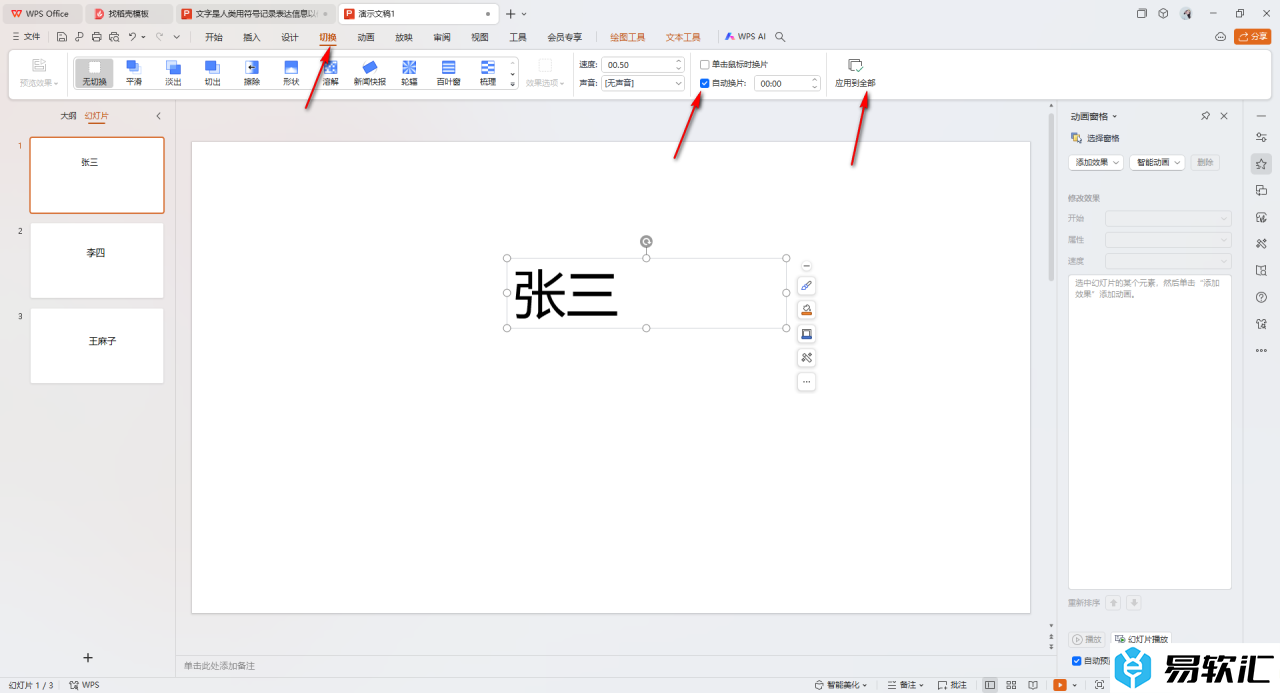Open the 智能动画 dropdown
Image resolution: width=1280 pixels, height=693 pixels.
click(1157, 162)
